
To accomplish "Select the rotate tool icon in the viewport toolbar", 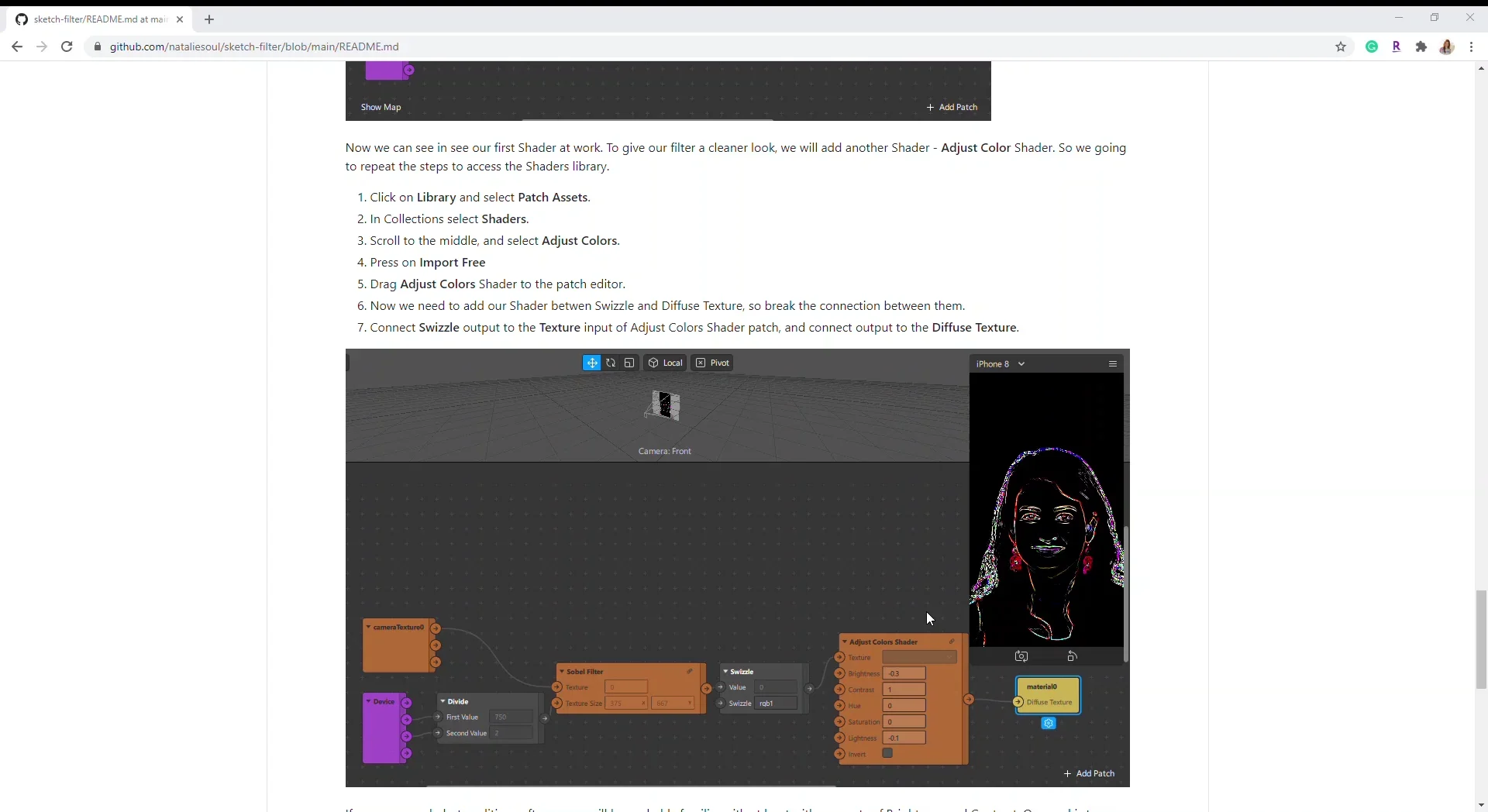I will [x=611, y=363].
